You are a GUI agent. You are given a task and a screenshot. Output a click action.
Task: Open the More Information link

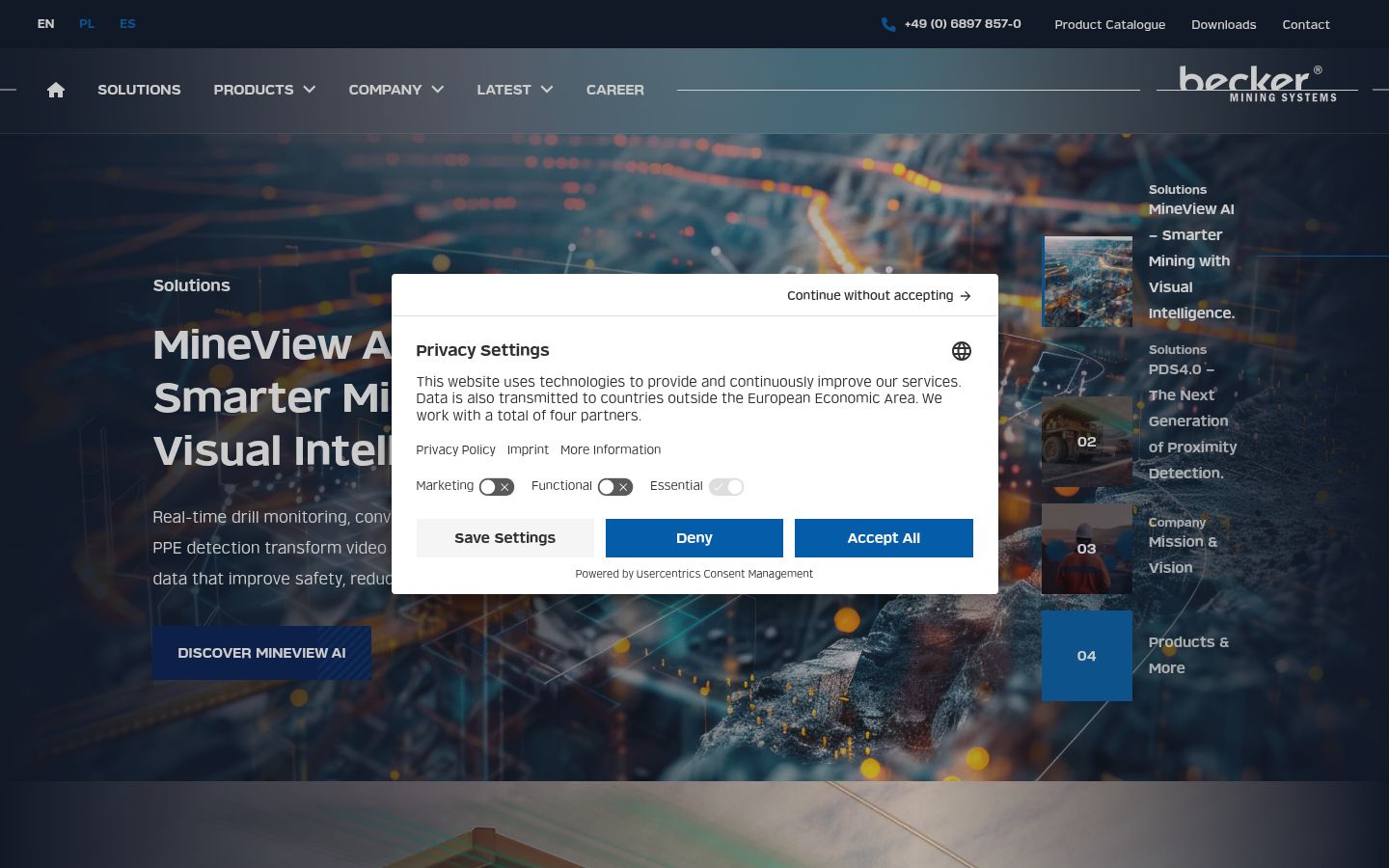click(611, 450)
